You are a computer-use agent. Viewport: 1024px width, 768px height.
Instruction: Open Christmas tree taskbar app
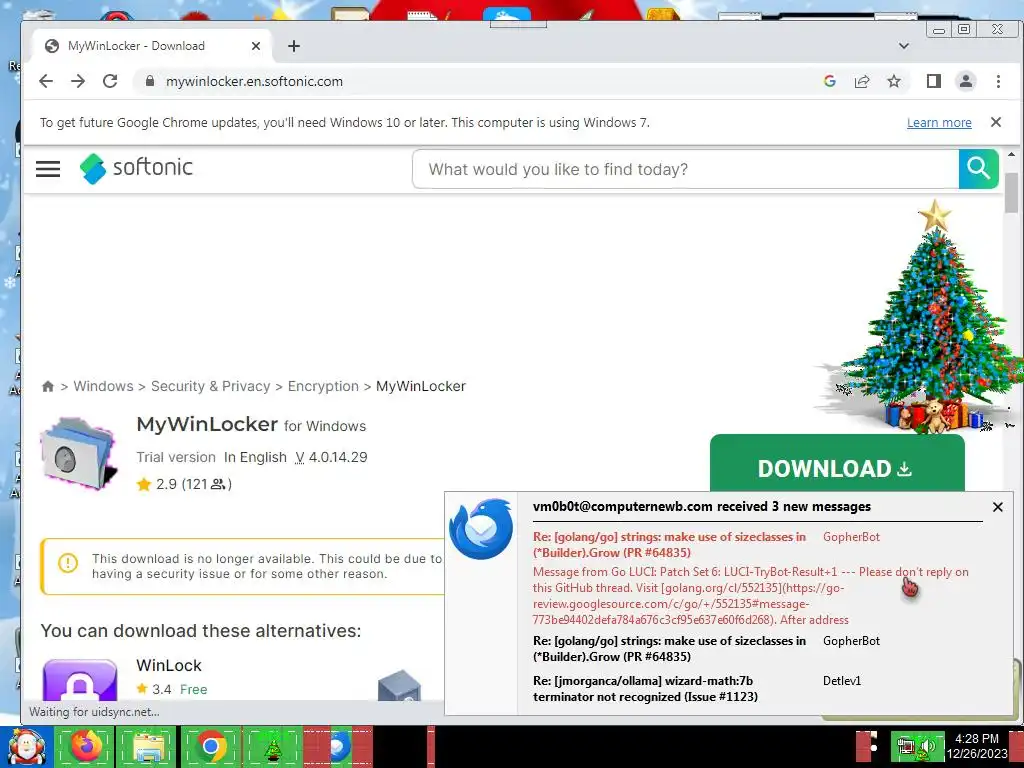272,746
